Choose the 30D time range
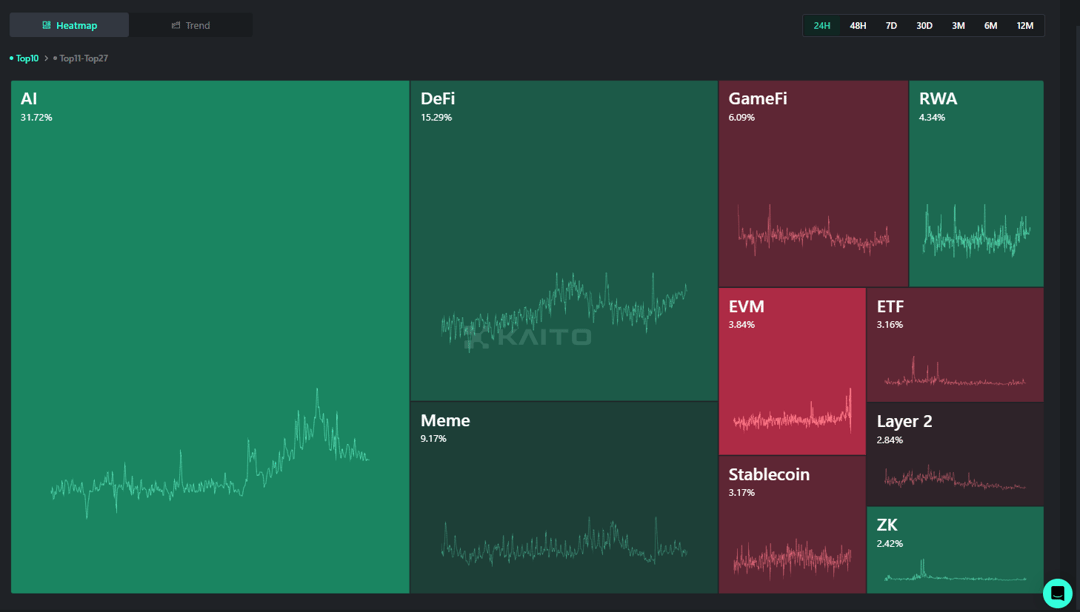This screenshot has width=1080, height=612. point(924,25)
